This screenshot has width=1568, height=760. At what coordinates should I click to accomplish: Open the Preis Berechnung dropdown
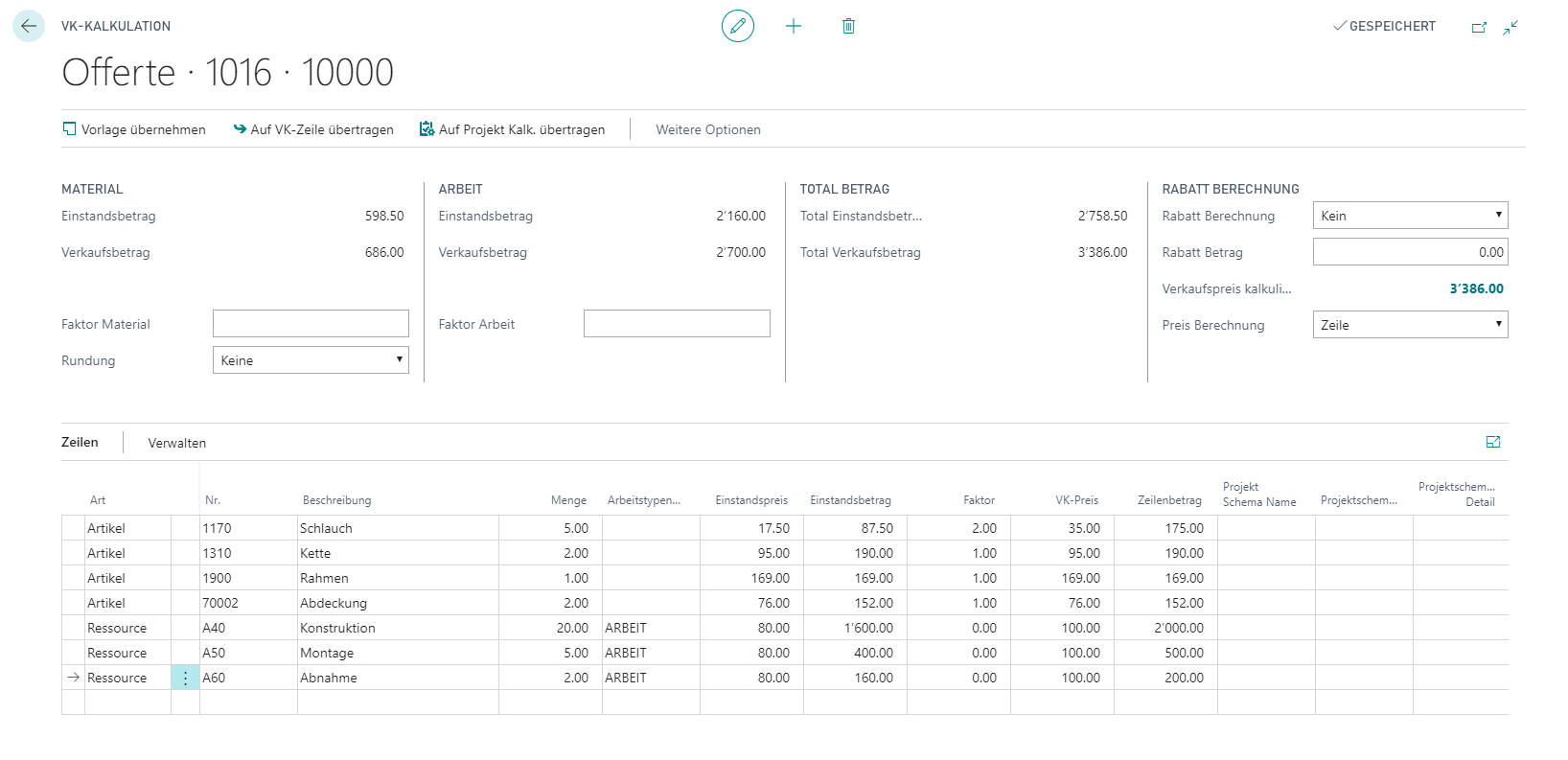(x=1410, y=325)
